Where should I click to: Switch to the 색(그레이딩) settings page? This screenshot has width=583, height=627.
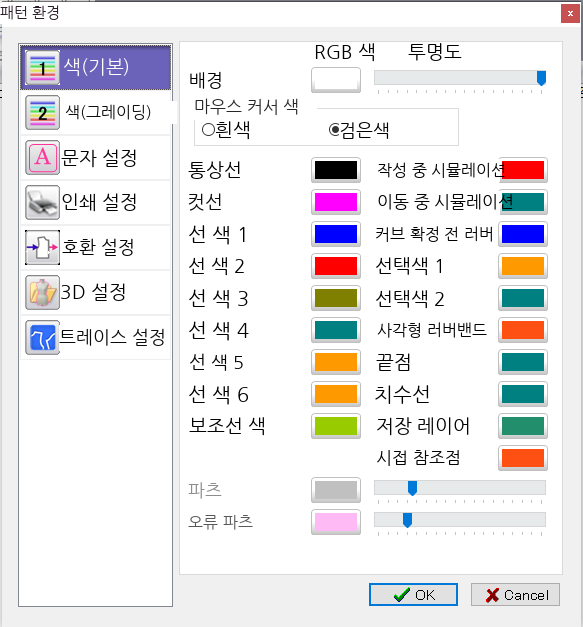coord(96,112)
